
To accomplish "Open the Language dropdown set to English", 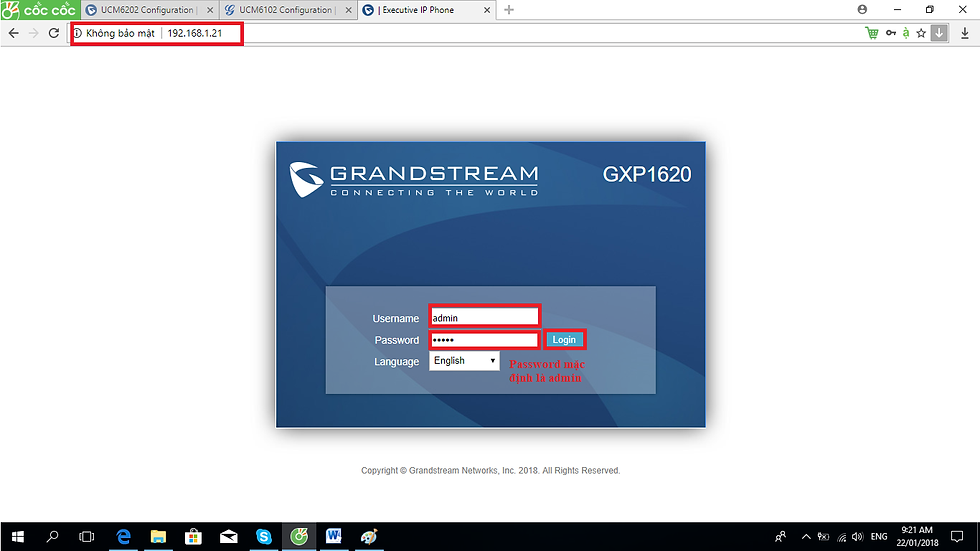I will point(464,360).
